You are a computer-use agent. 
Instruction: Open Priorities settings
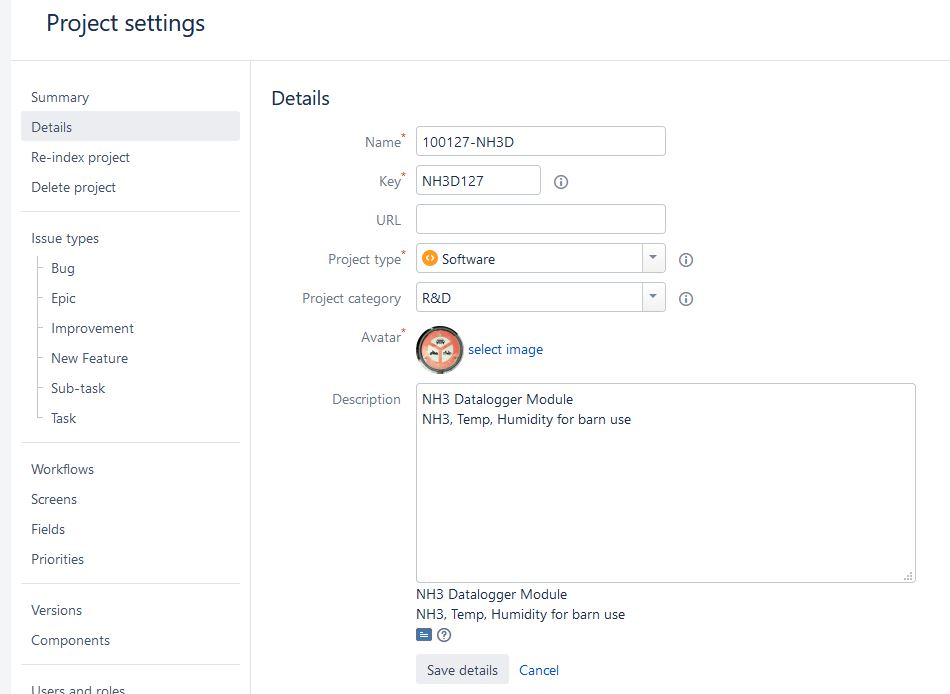point(58,559)
